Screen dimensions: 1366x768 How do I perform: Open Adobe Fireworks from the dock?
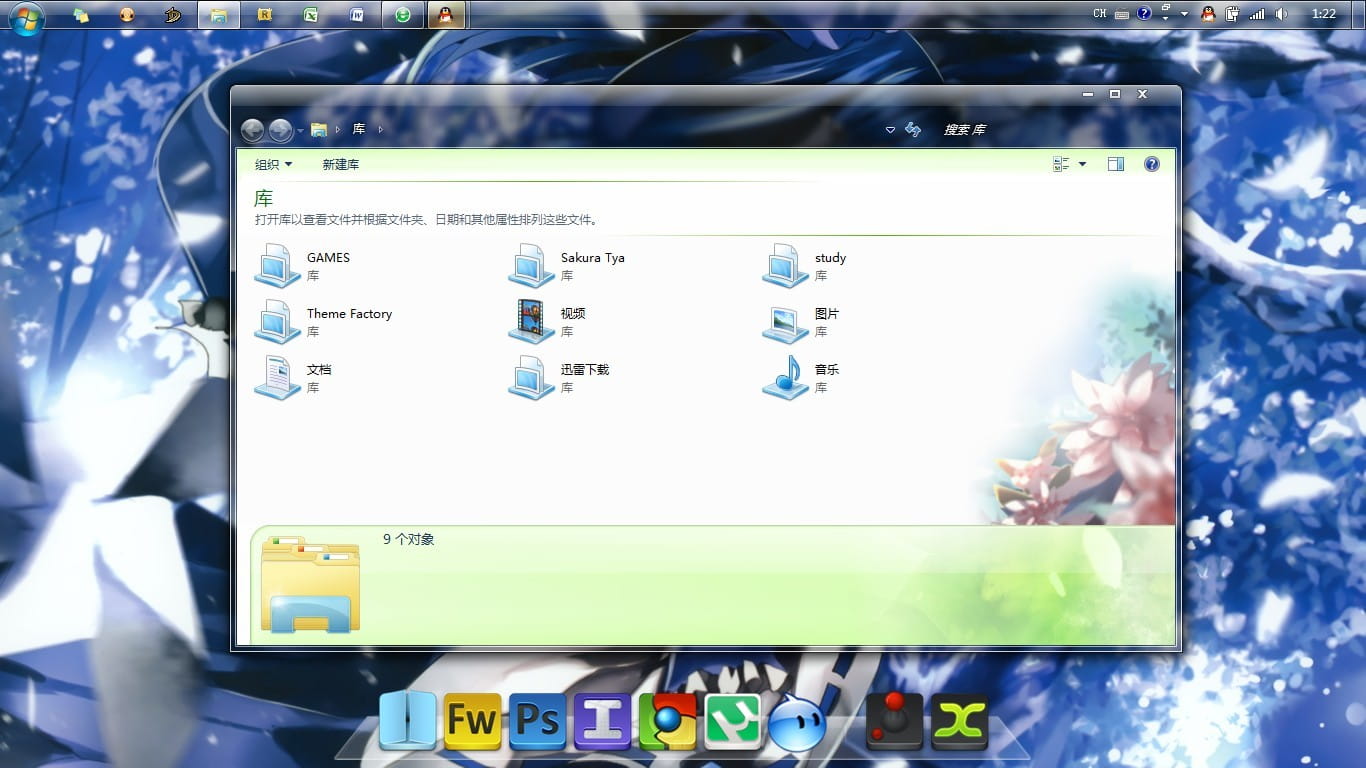click(x=472, y=719)
